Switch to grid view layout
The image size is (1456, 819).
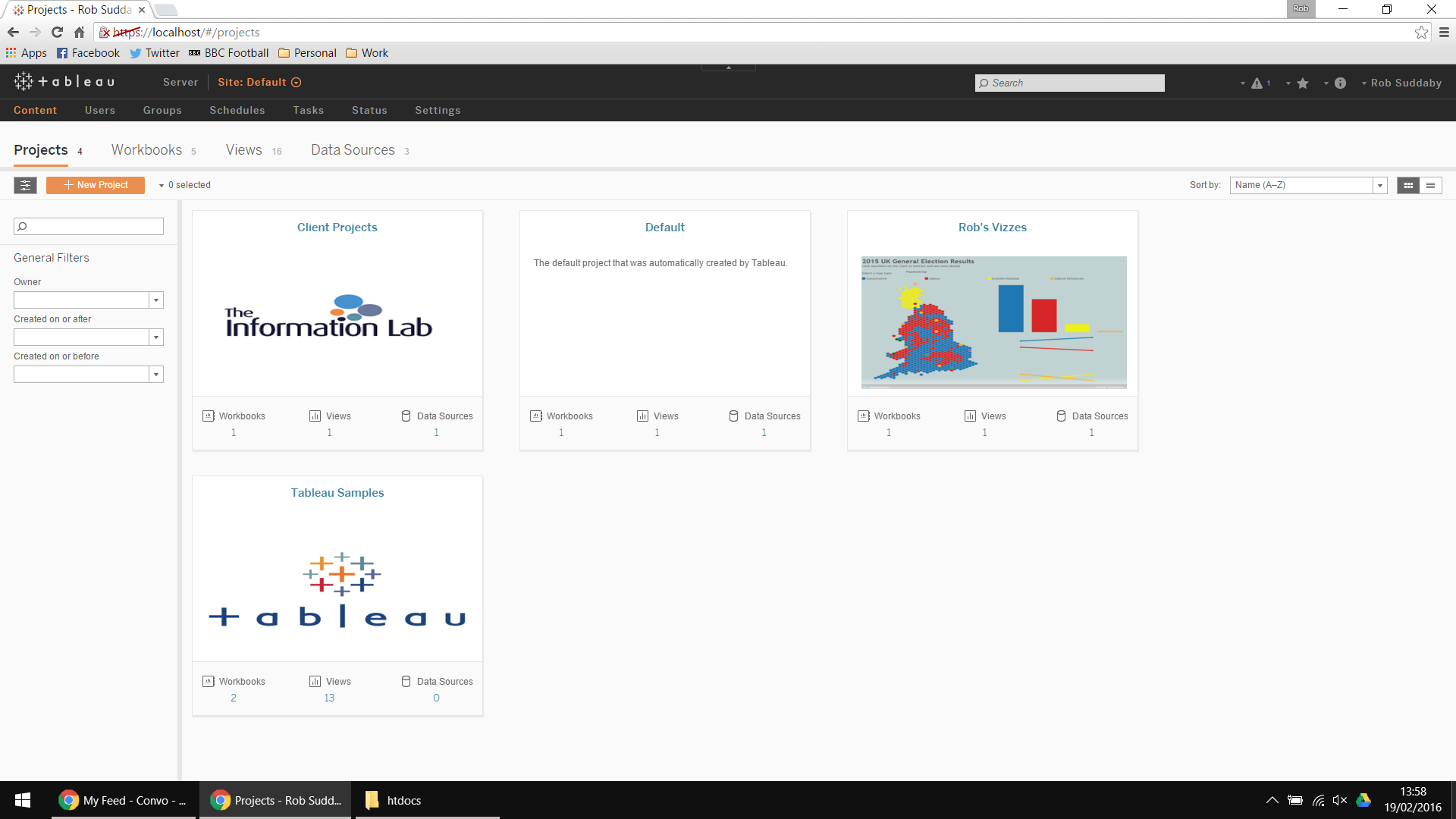[1408, 185]
